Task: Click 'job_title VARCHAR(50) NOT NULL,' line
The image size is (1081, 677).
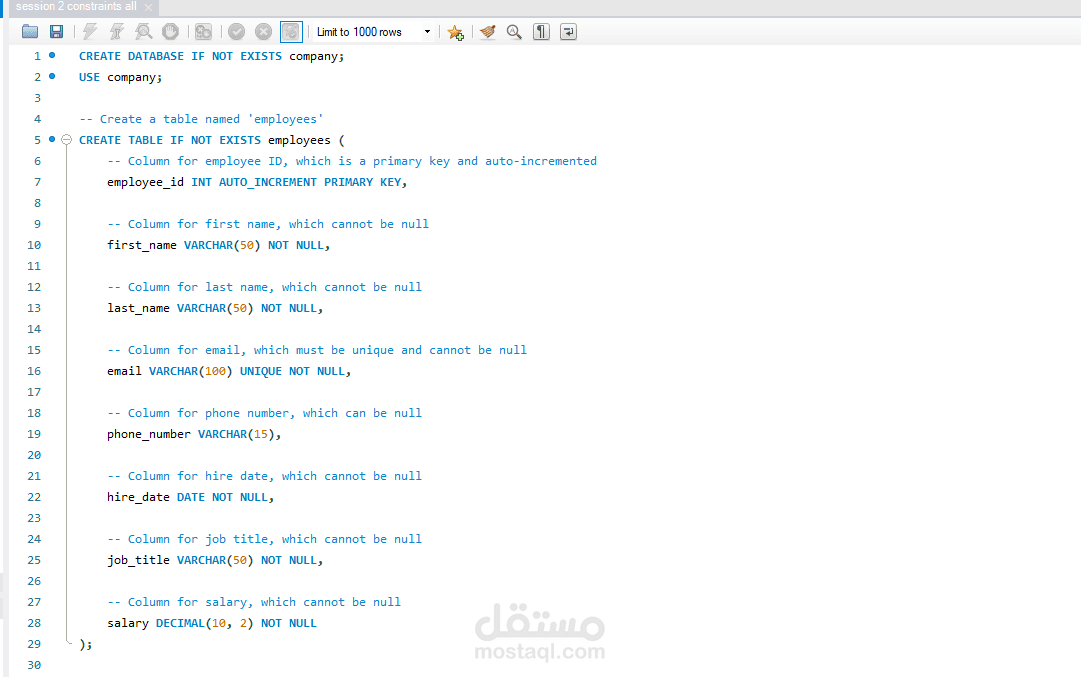Action: pos(214,560)
